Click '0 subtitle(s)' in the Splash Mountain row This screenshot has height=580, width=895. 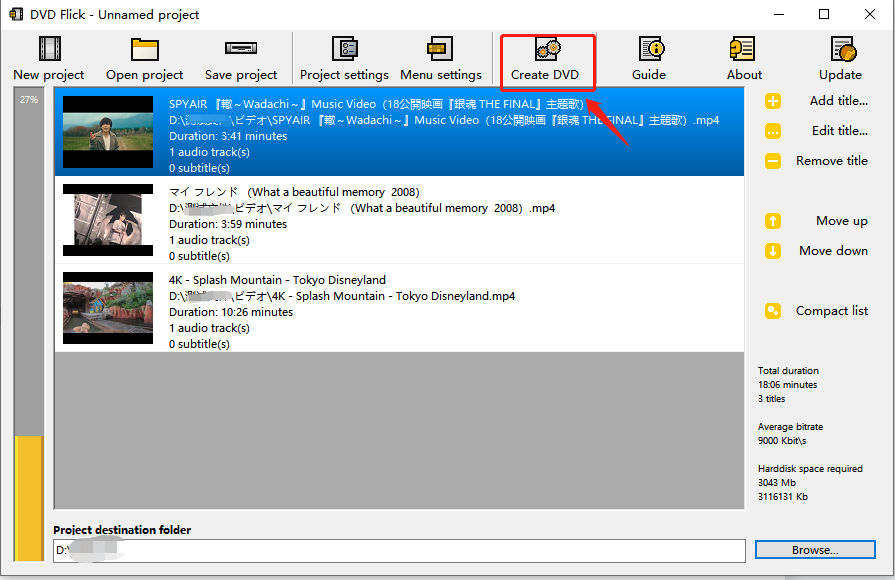pyautogui.click(x=199, y=344)
